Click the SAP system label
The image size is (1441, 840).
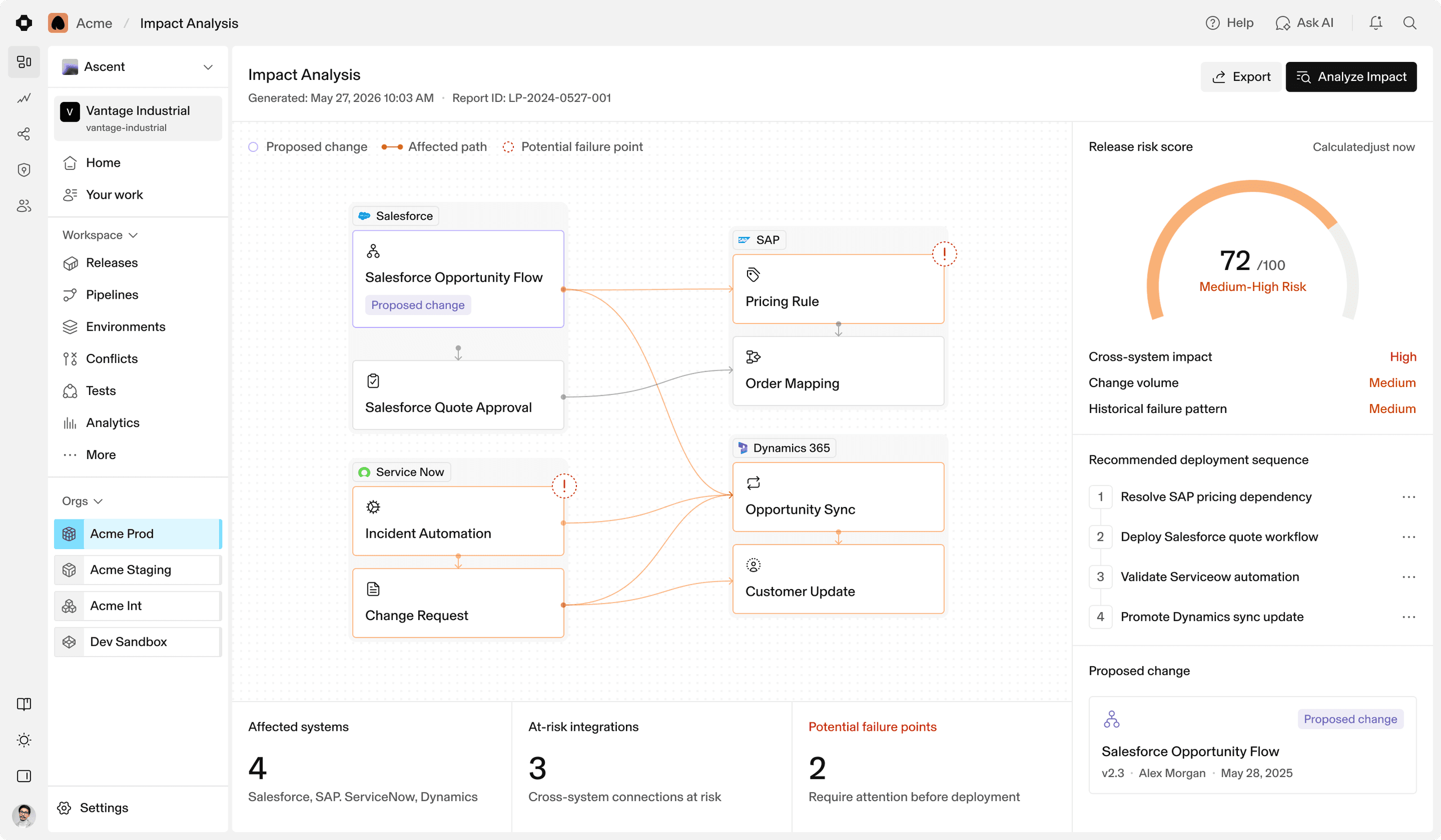(759, 240)
